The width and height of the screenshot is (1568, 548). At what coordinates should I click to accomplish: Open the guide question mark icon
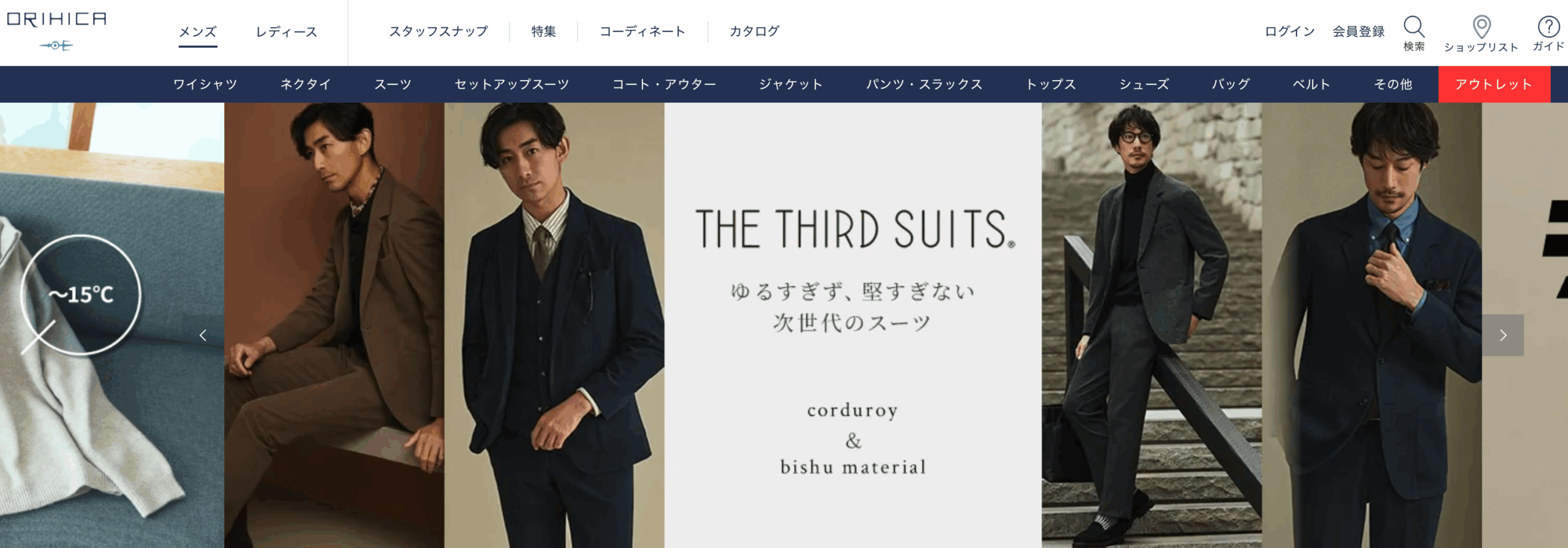tap(1548, 27)
